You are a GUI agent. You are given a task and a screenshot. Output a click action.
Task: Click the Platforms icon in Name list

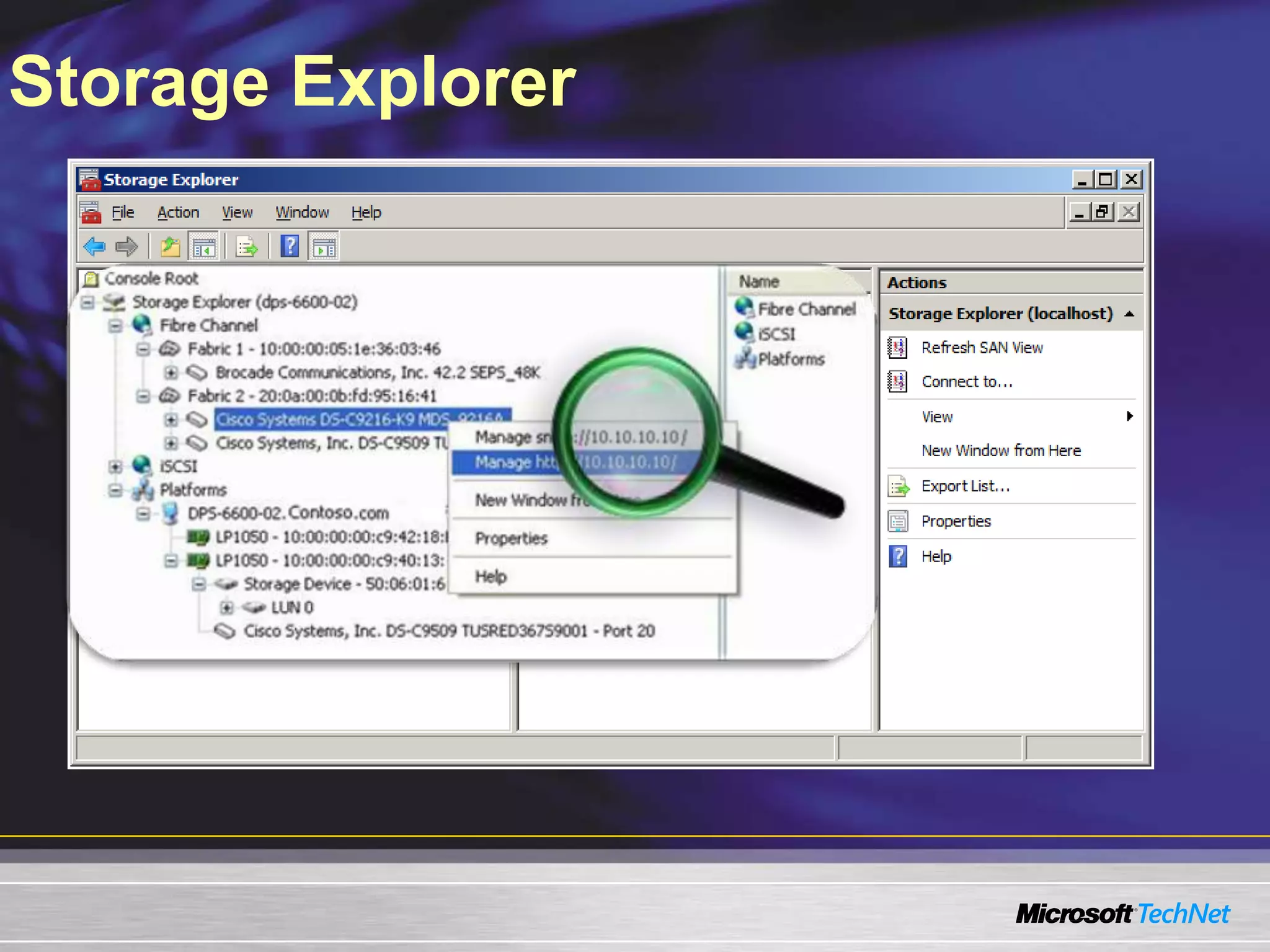(x=745, y=358)
